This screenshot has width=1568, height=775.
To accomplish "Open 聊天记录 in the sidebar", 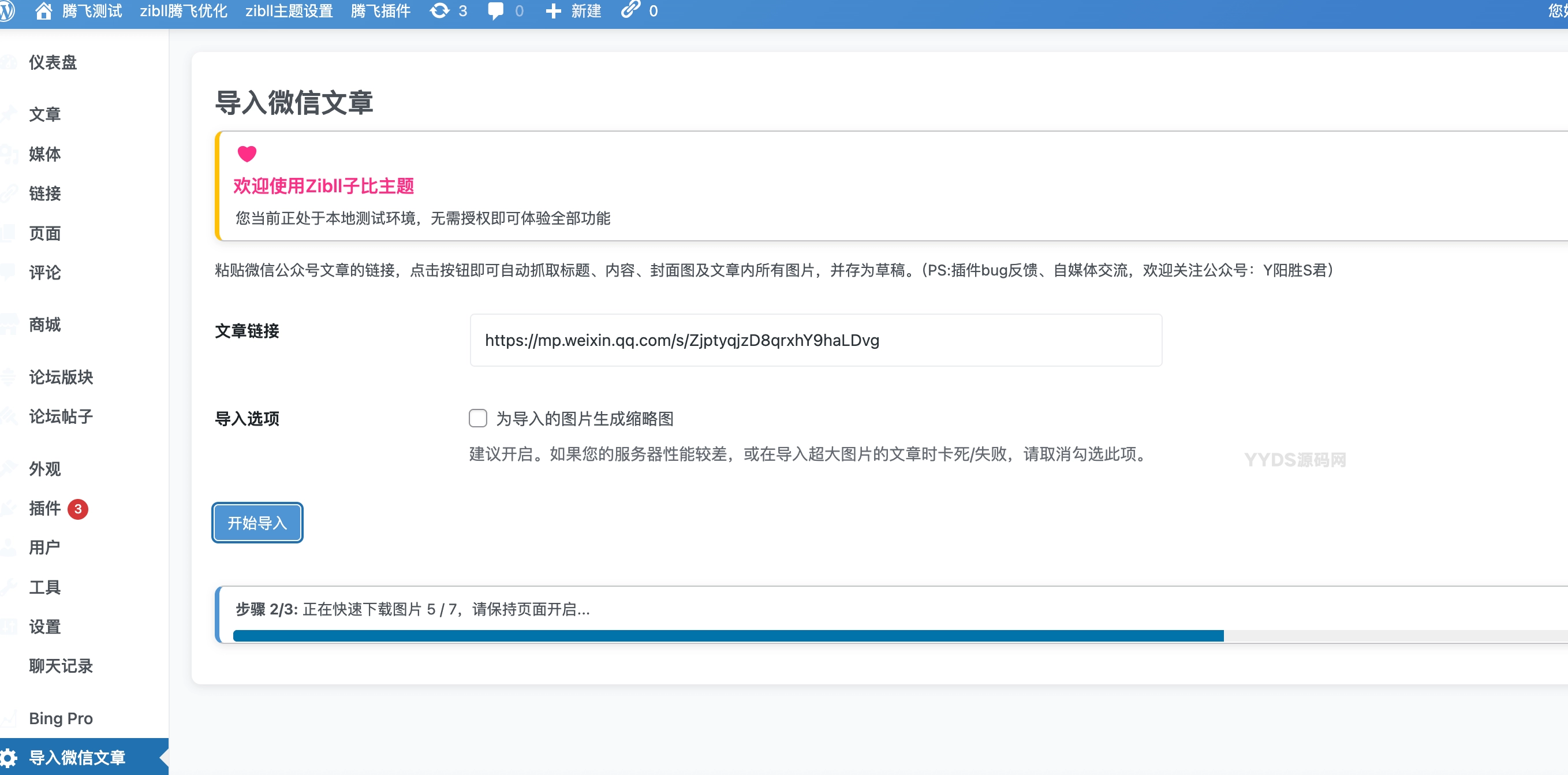I will coord(61,666).
